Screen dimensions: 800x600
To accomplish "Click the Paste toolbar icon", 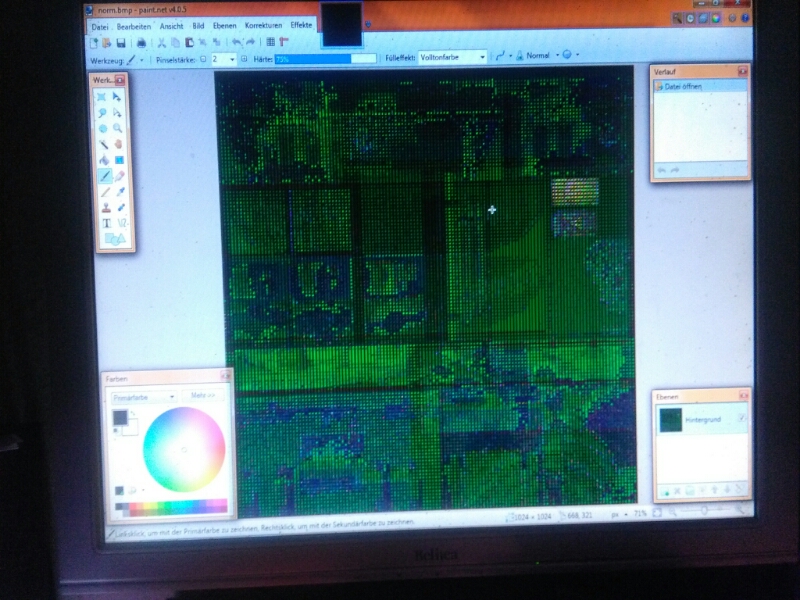I will [x=189, y=43].
